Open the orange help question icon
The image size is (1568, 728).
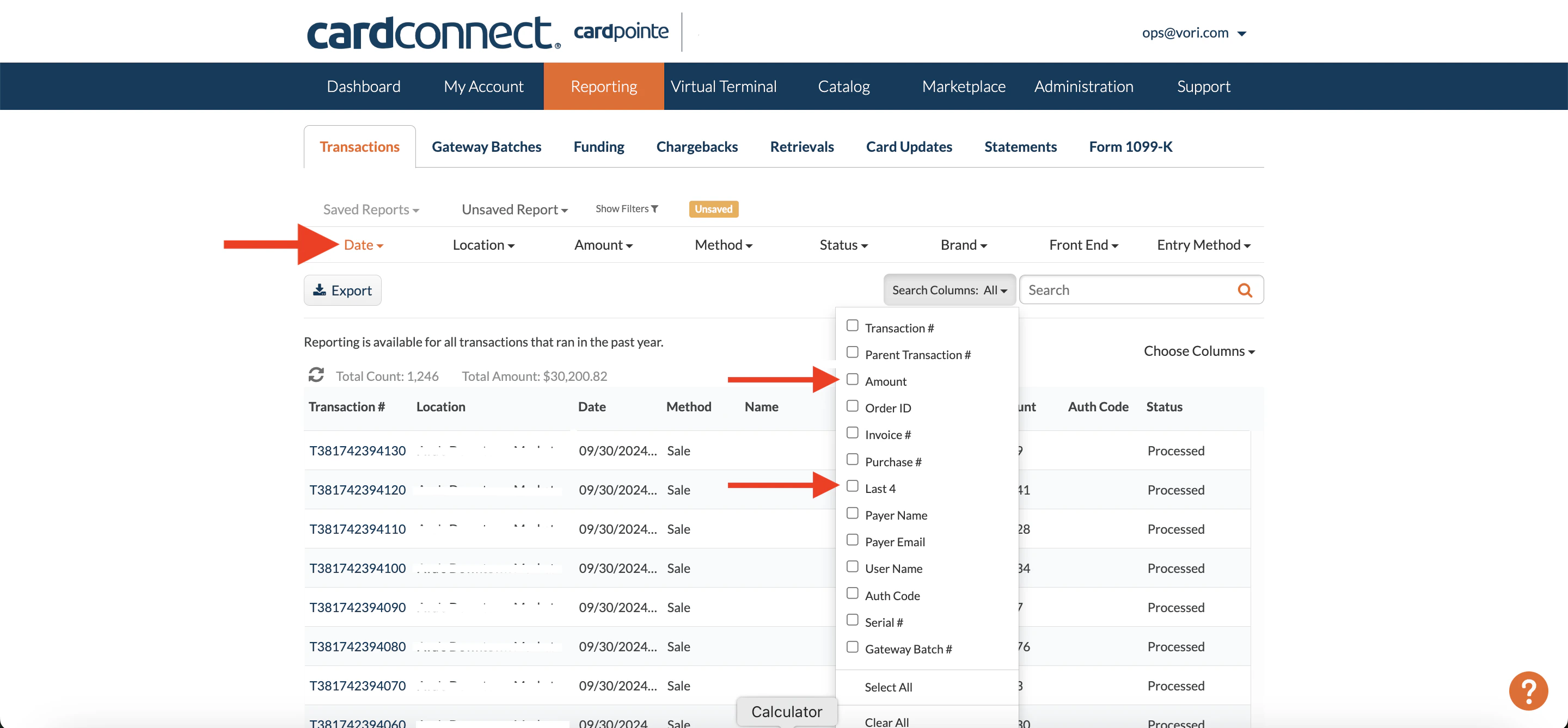pyautogui.click(x=1528, y=690)
